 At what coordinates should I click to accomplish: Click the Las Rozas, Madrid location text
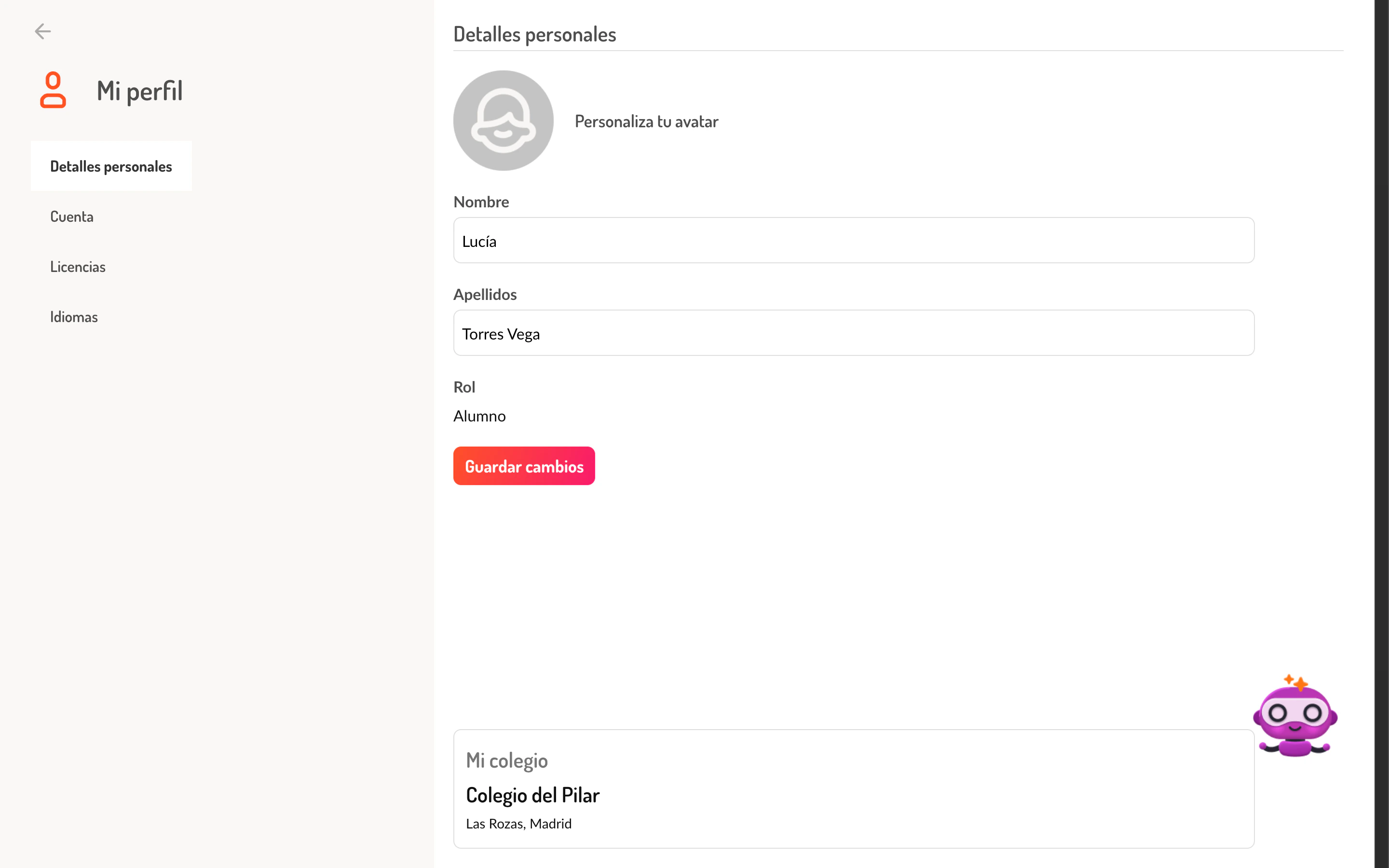[518, 824]
